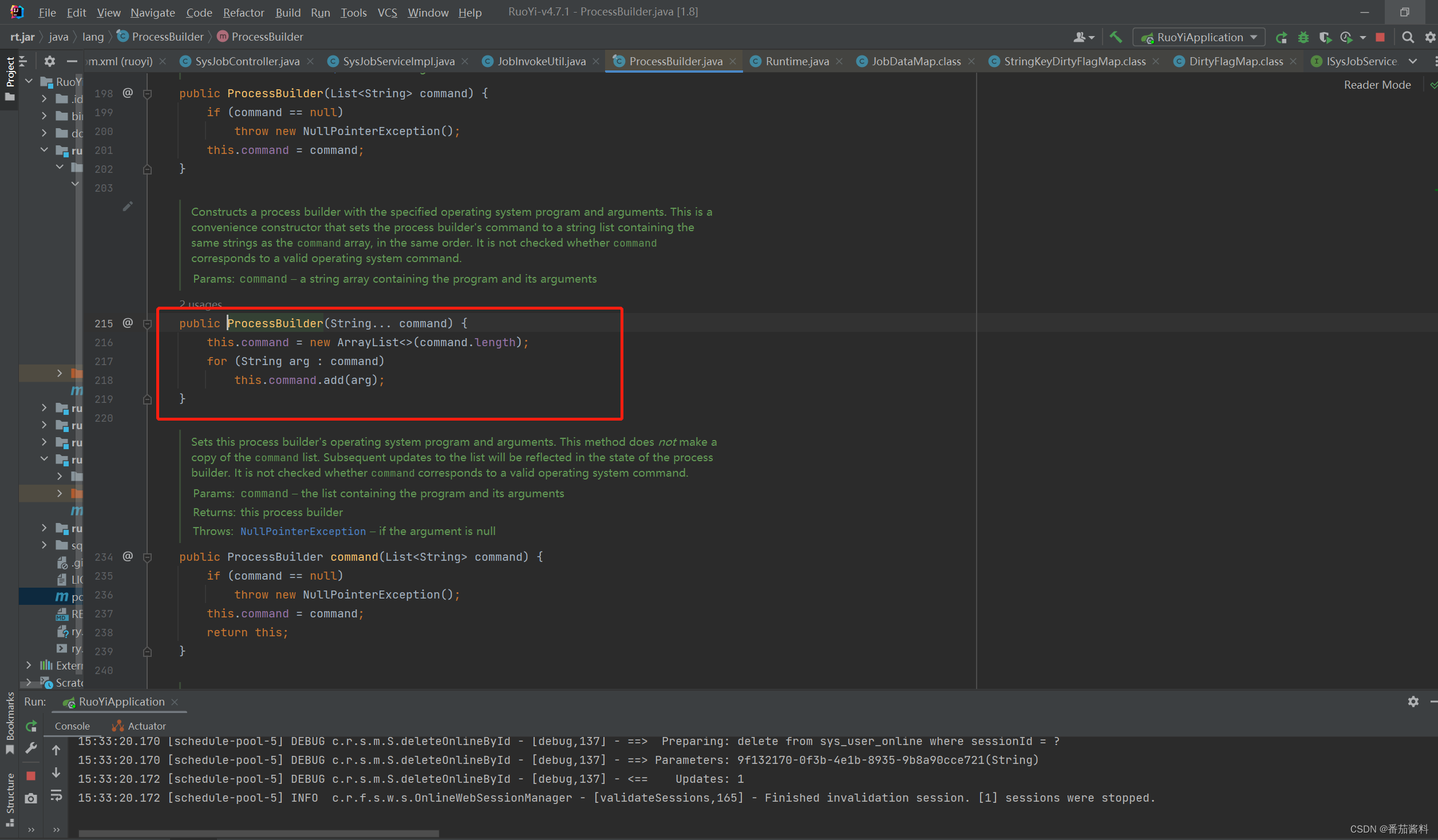Open the code-with-me user icon menu
The width and height of the screenshot is (1438, 840).
pyautogui.click(x=1083, y=38)
